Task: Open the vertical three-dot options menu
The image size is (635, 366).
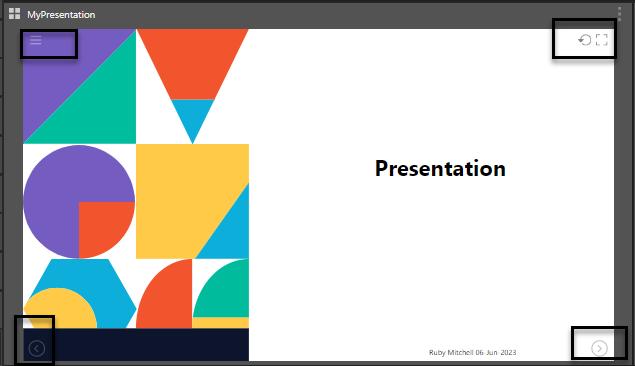Action: pos(620,13)
